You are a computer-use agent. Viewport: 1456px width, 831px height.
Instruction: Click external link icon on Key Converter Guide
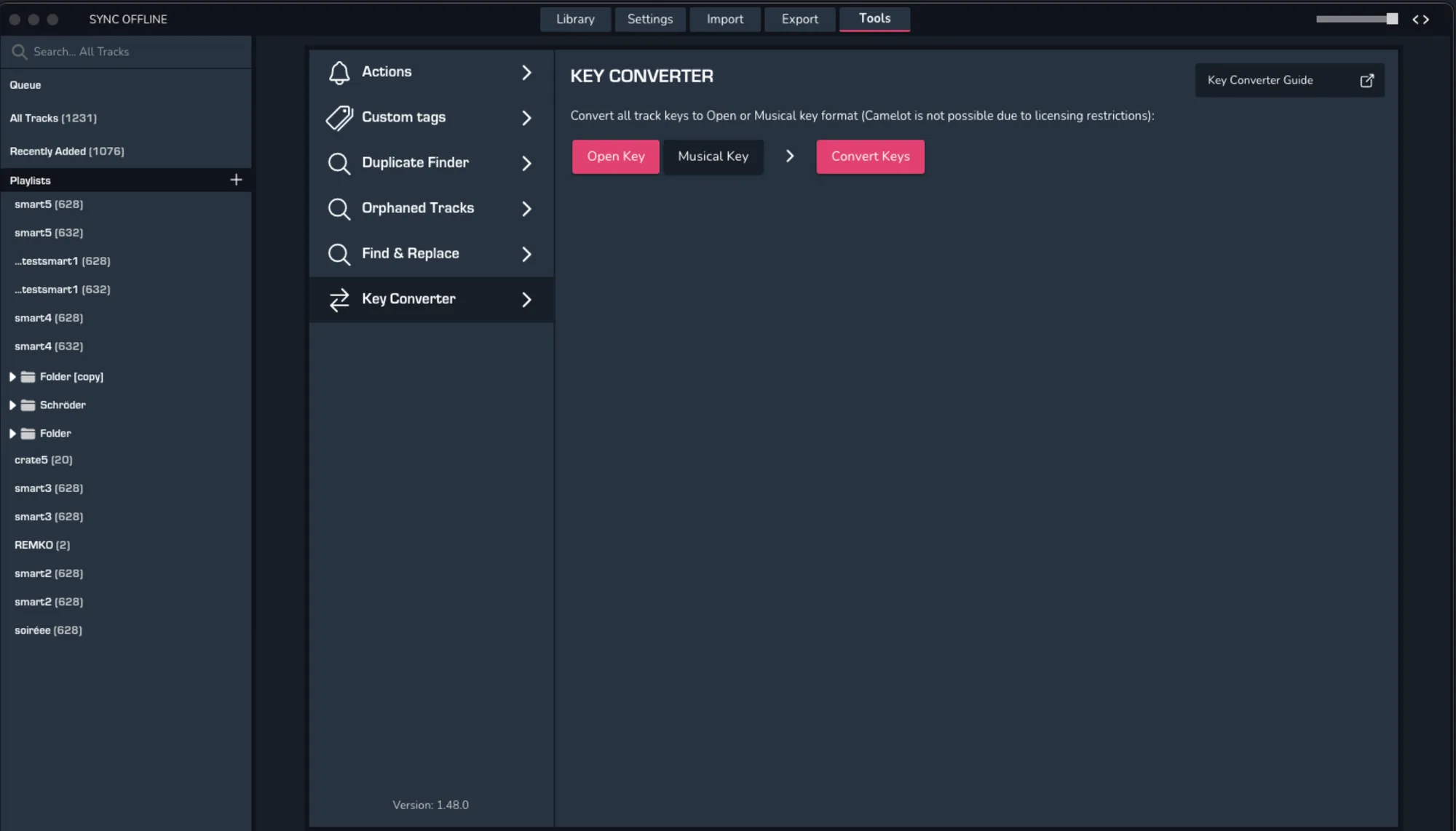tap(1366, 81)
